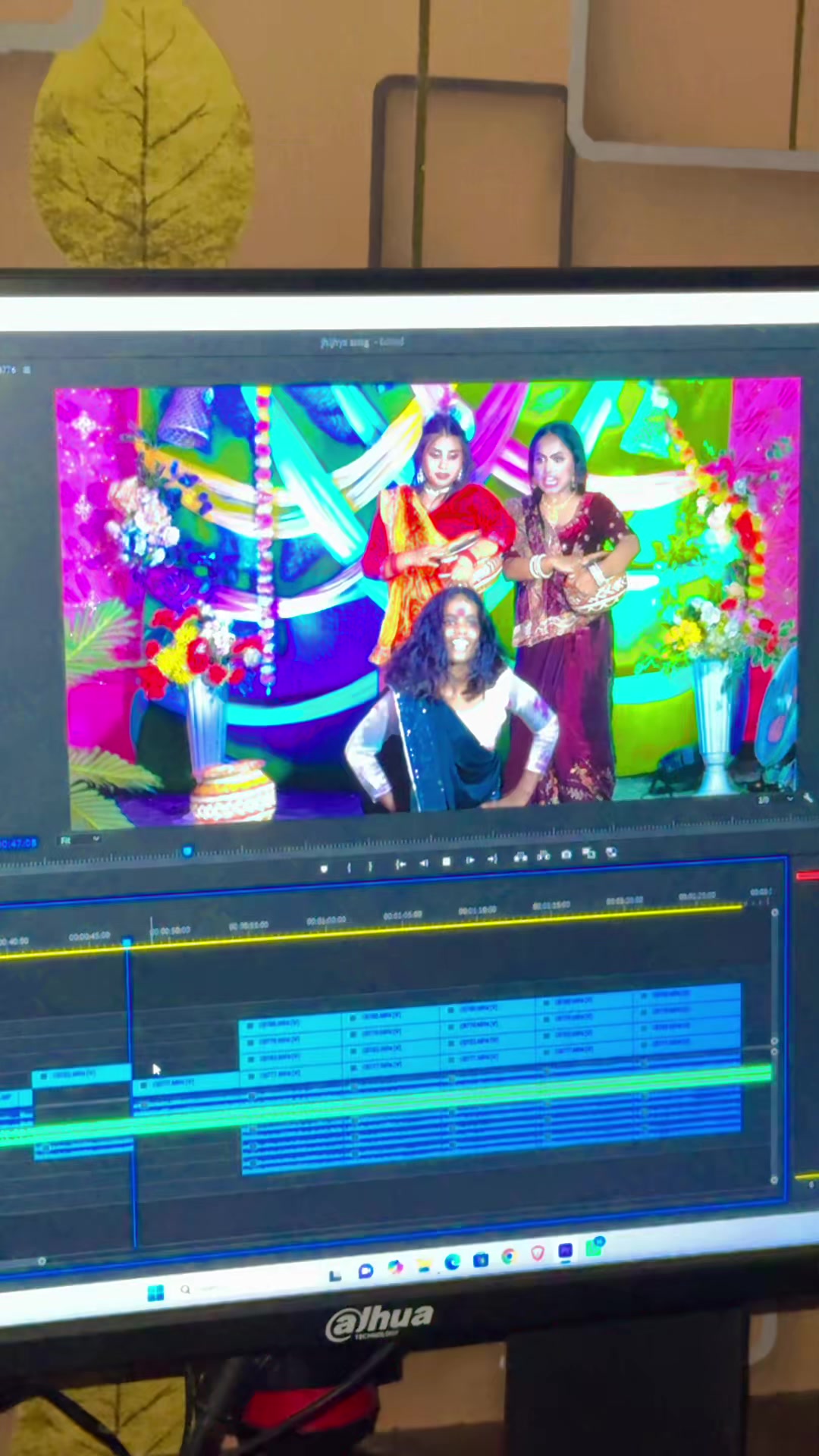This screenshot has height=1456, width=819.
Task: Jump to the In point
Action: point(400,864)
